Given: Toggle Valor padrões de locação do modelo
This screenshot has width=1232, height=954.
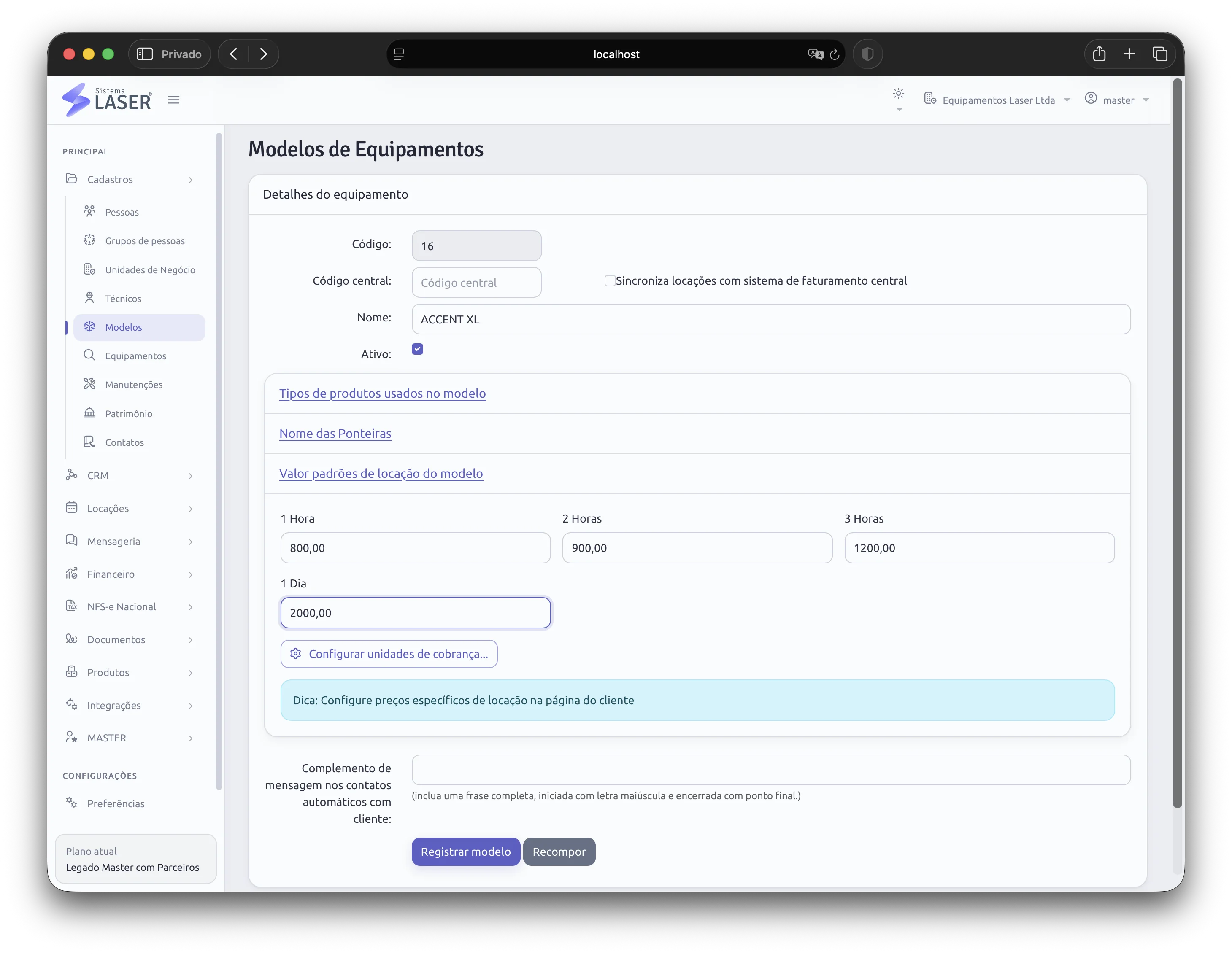Looking at the screenshot, I should click(x=381, y=473).
